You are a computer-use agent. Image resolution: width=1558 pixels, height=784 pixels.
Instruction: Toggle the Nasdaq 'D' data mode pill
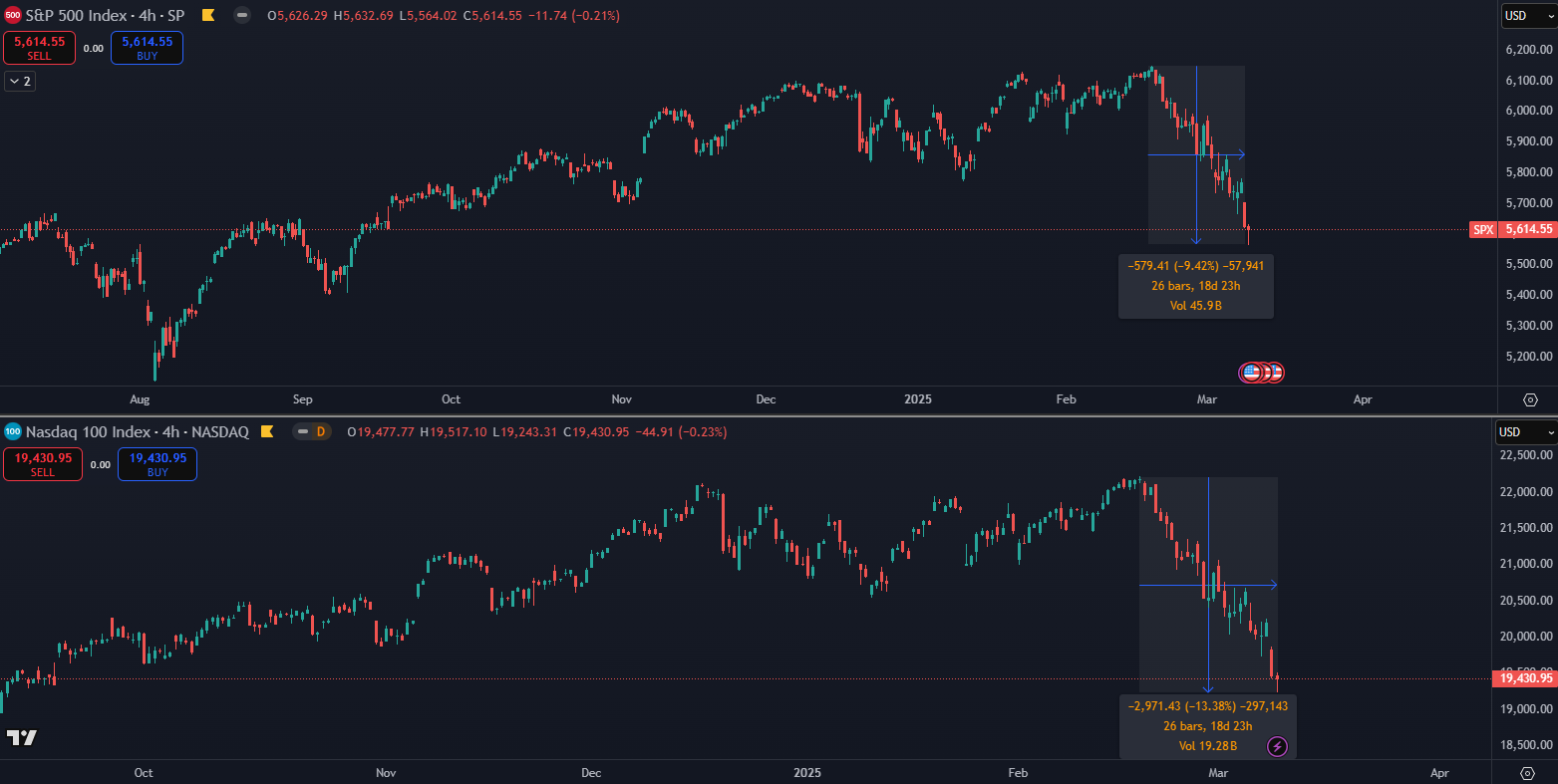pyautogui.click(x=312, y=432)
